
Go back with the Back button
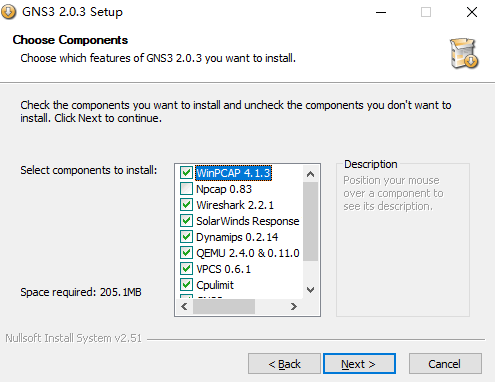point(284,364)
